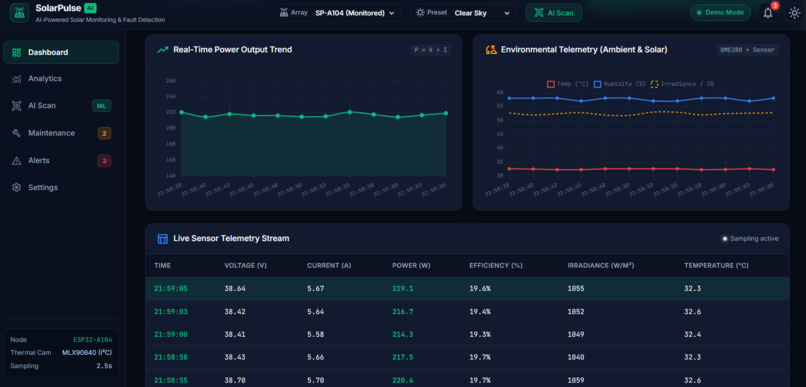Click last point on blue humidity line
This screenshot has width=806, height=387.
pos(773,98)
